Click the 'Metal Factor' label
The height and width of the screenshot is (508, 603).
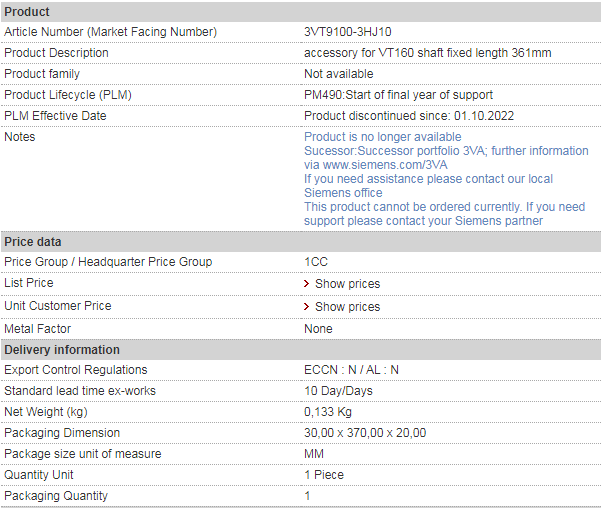pos(37,329)
